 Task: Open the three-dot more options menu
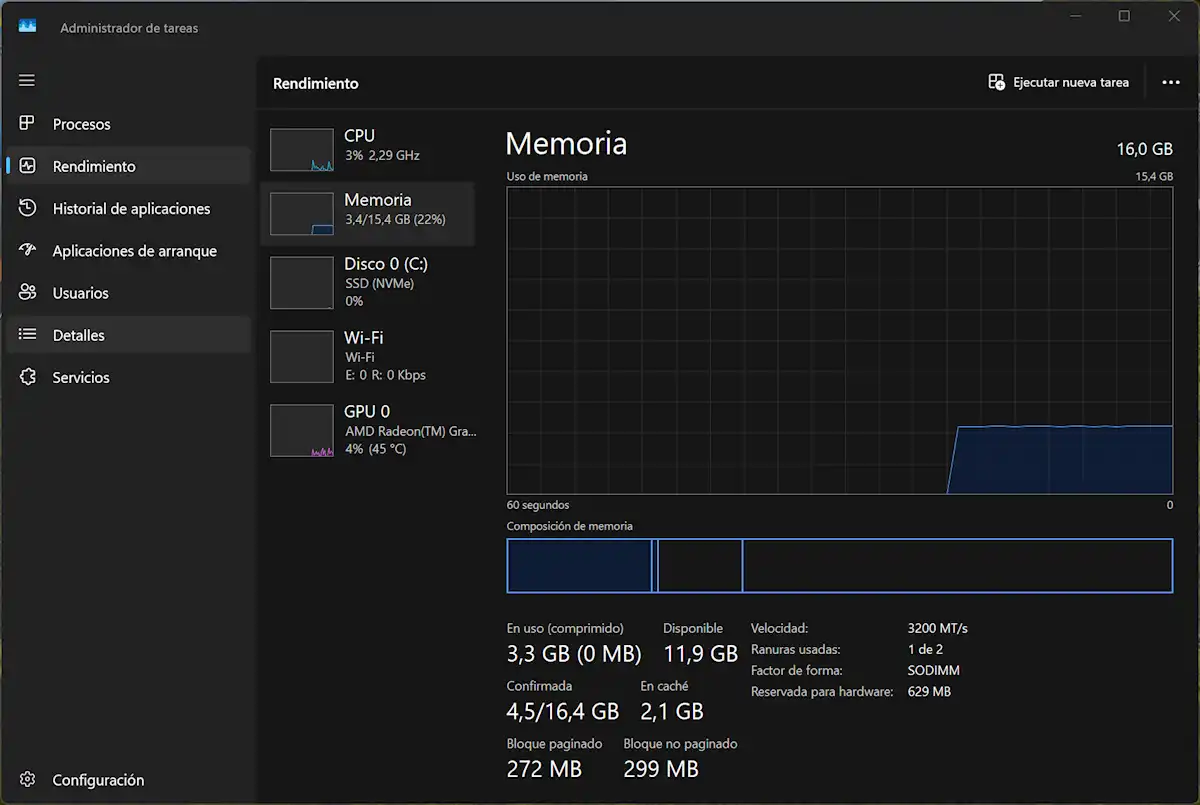1171,83
